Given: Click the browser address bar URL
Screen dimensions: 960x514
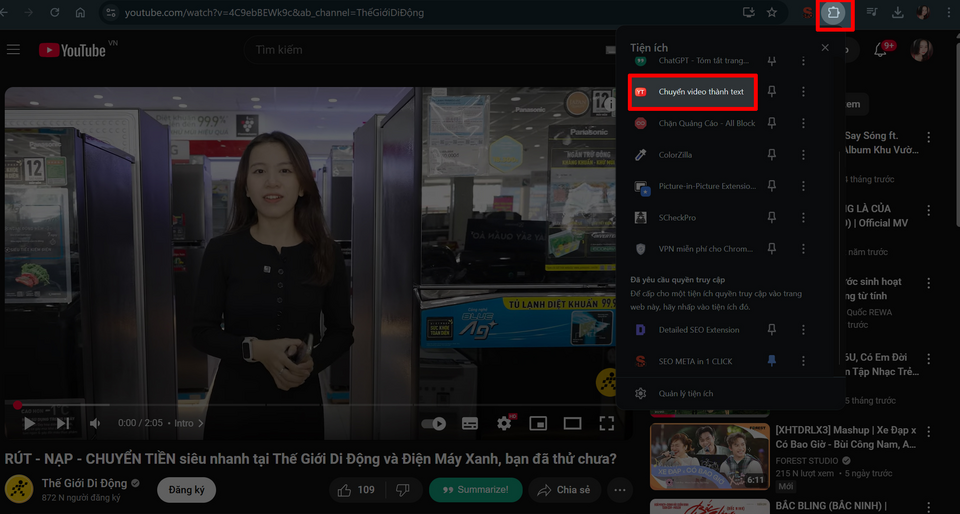Looking at the screenshot, I should [x=274, y=12].
